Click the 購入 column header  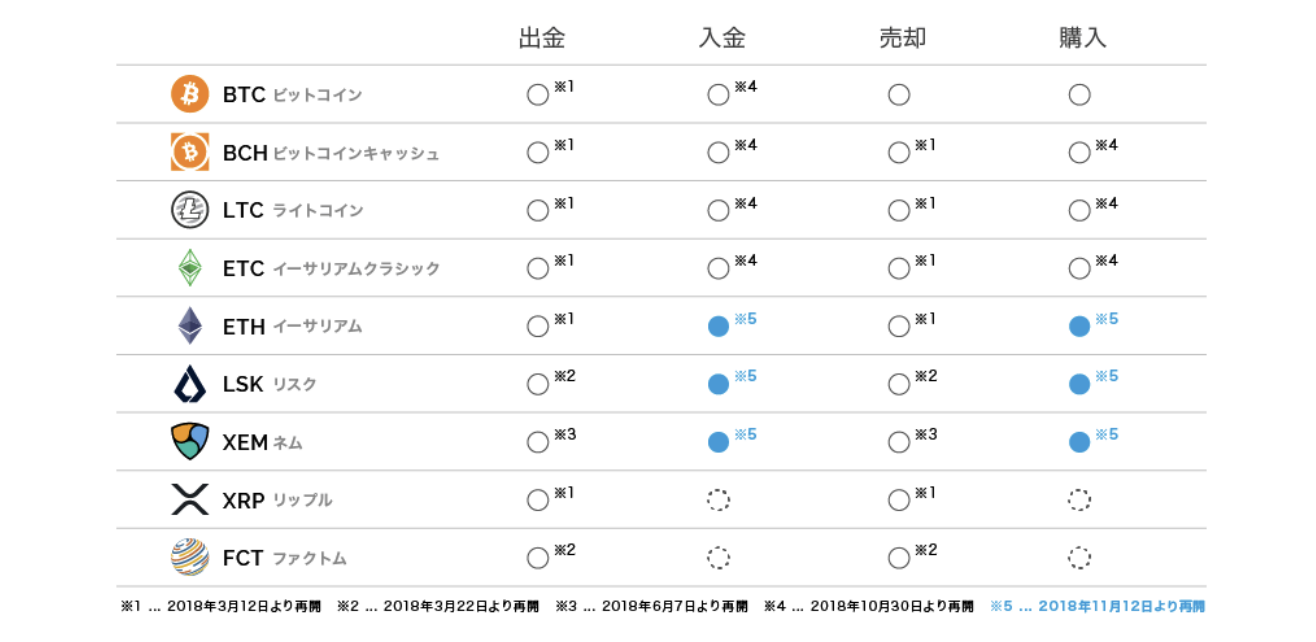click(x=1082, y=38)
